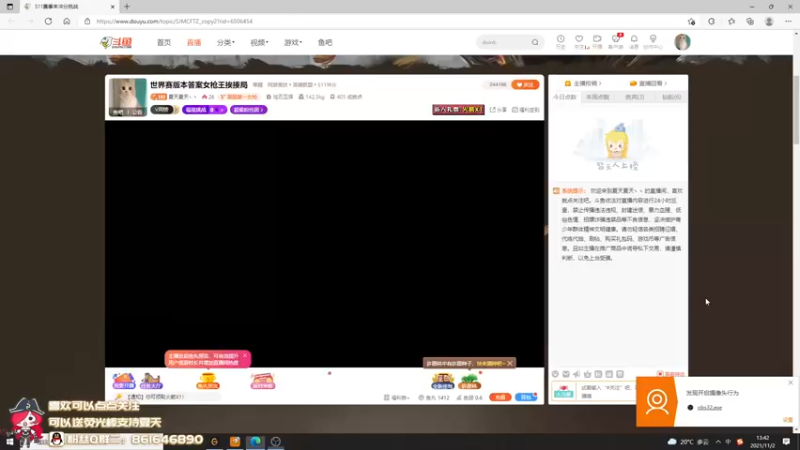Open user profile avatar in header
The image size is (800, 450).
coord(682,42)
